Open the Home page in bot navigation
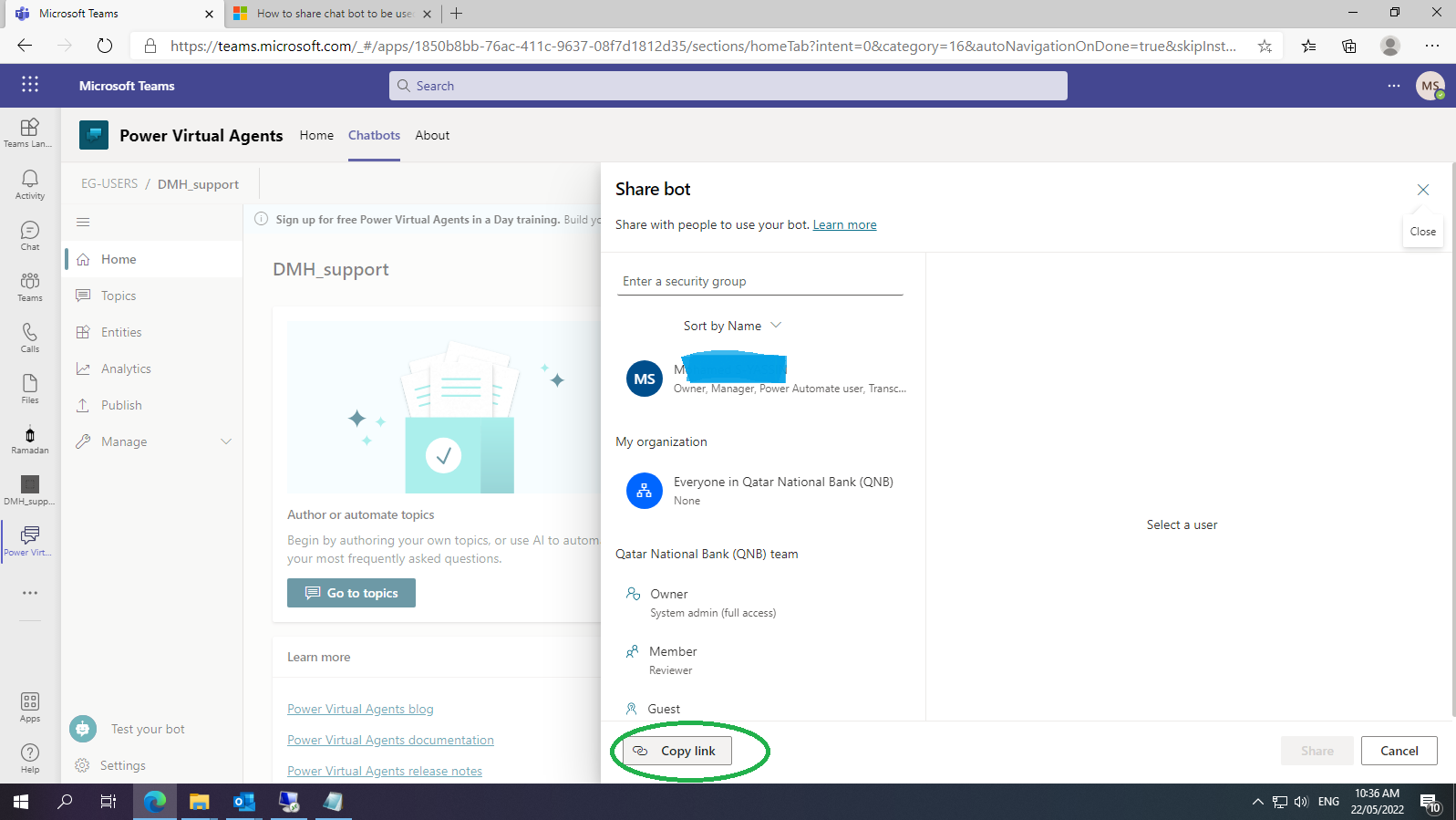This screenshot has width=1456, height=820. [x=153, y=259]
